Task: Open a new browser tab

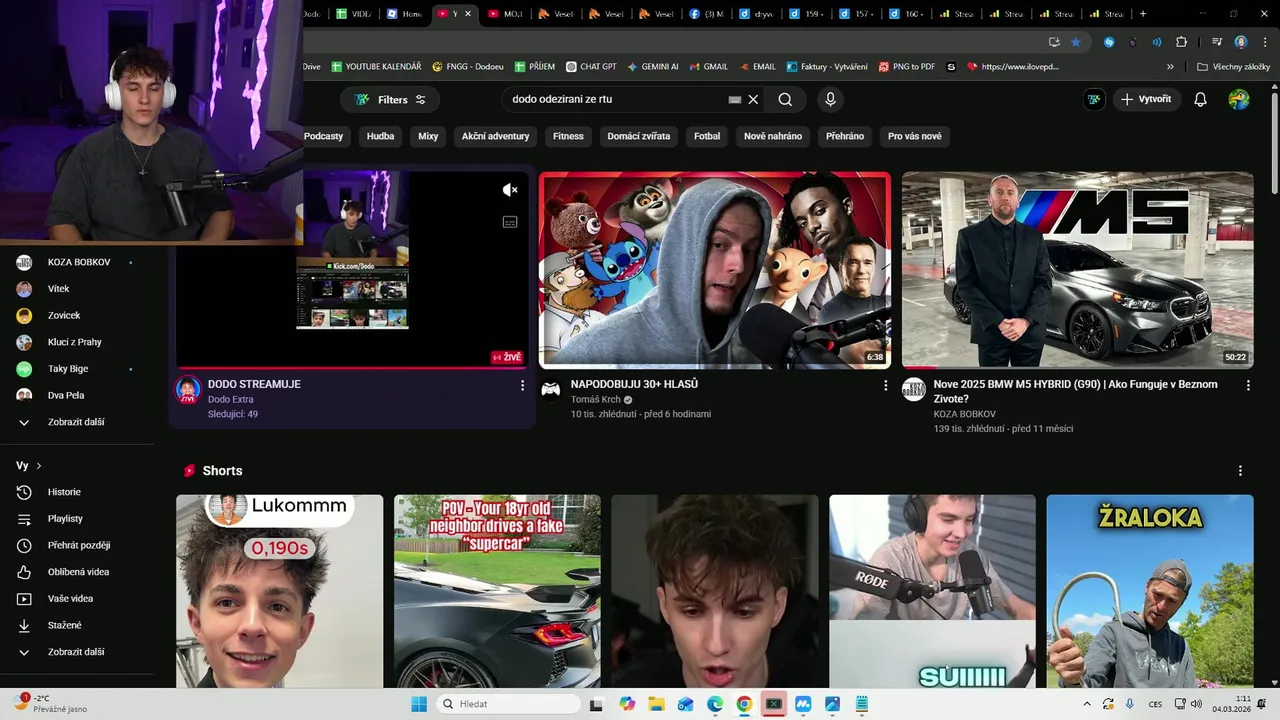Action: [1143, 14]
